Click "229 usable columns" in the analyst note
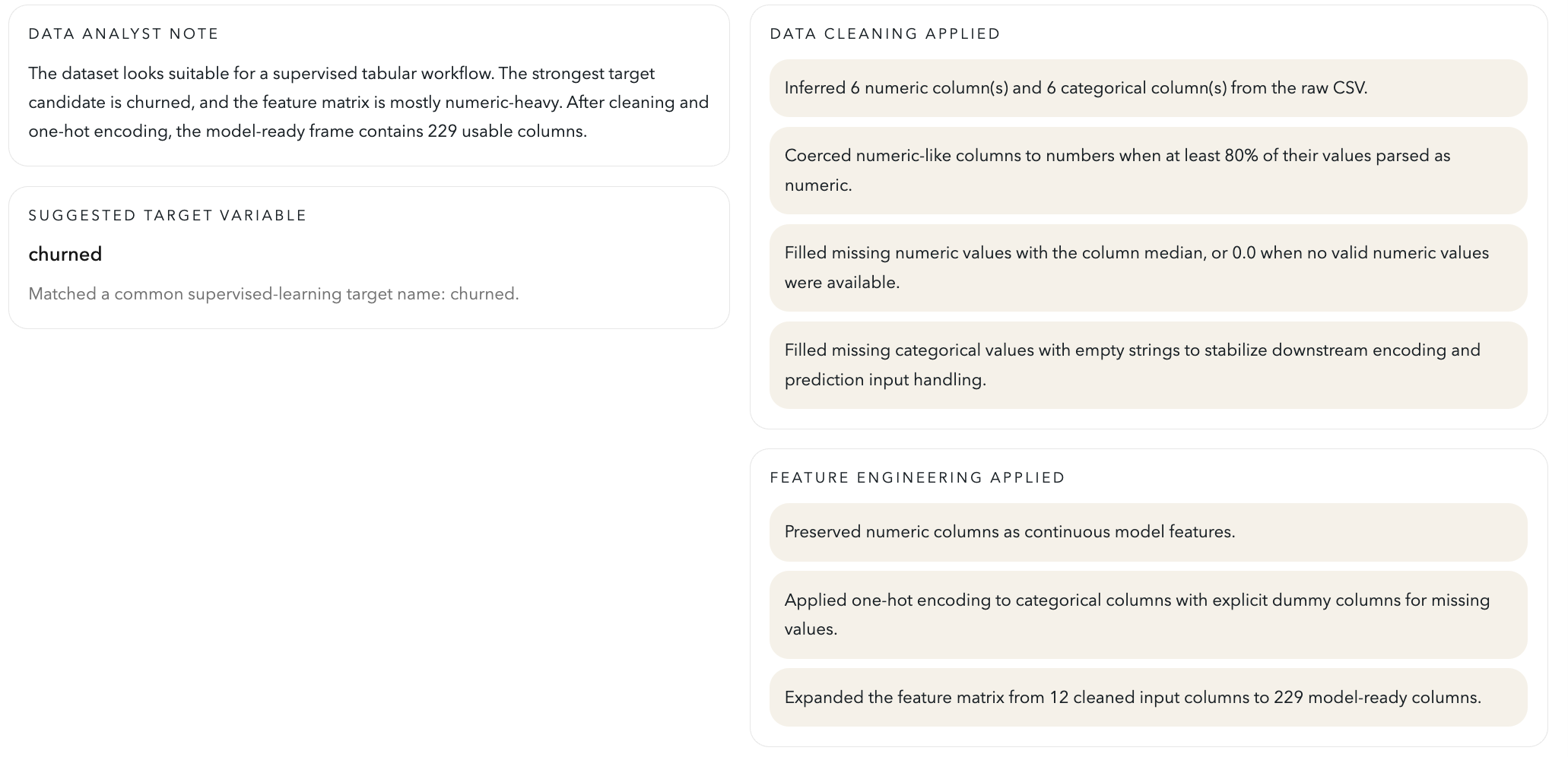1568x757 pixels. (x=506, y=131)
